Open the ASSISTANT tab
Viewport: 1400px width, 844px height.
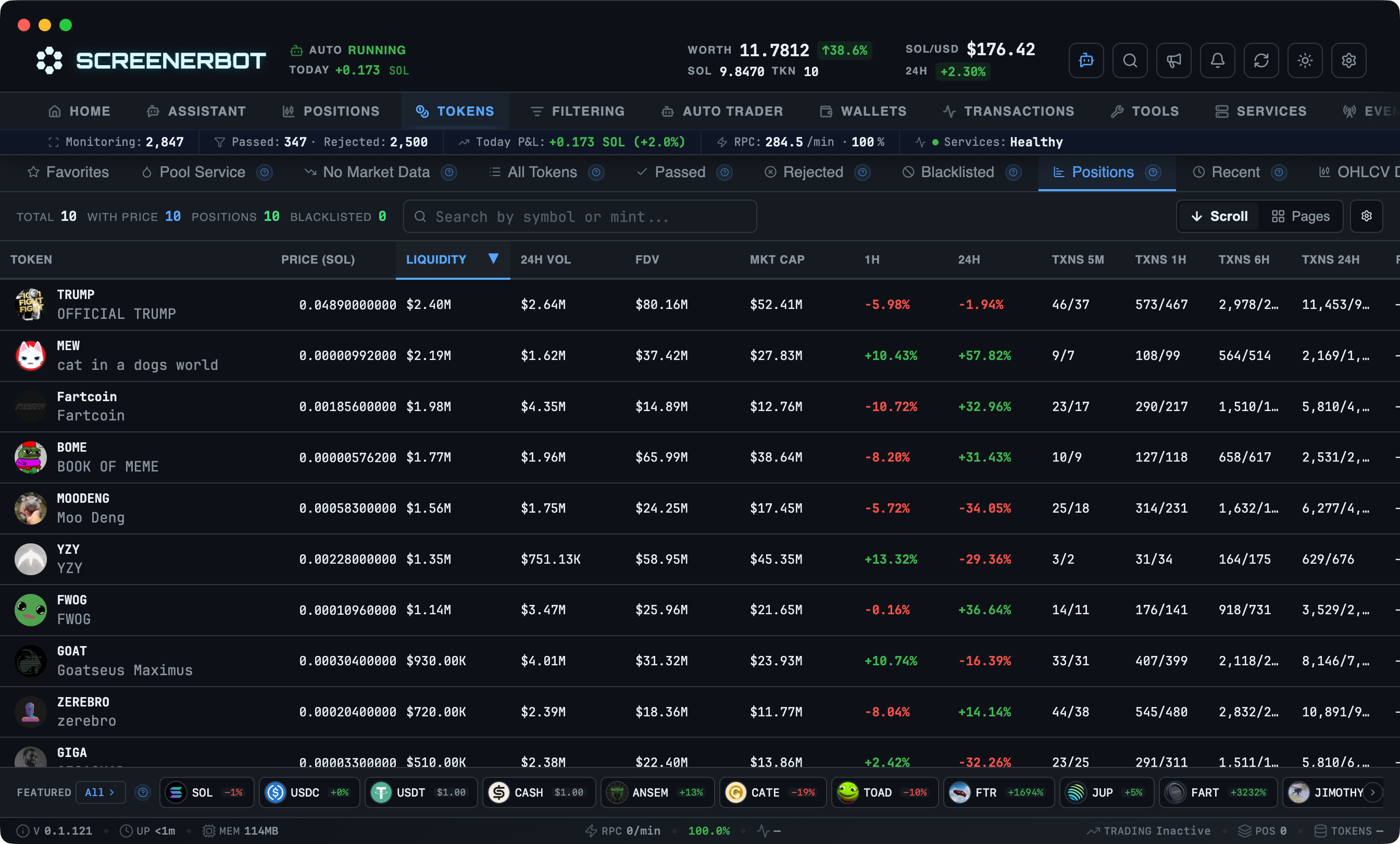[196, 111]
